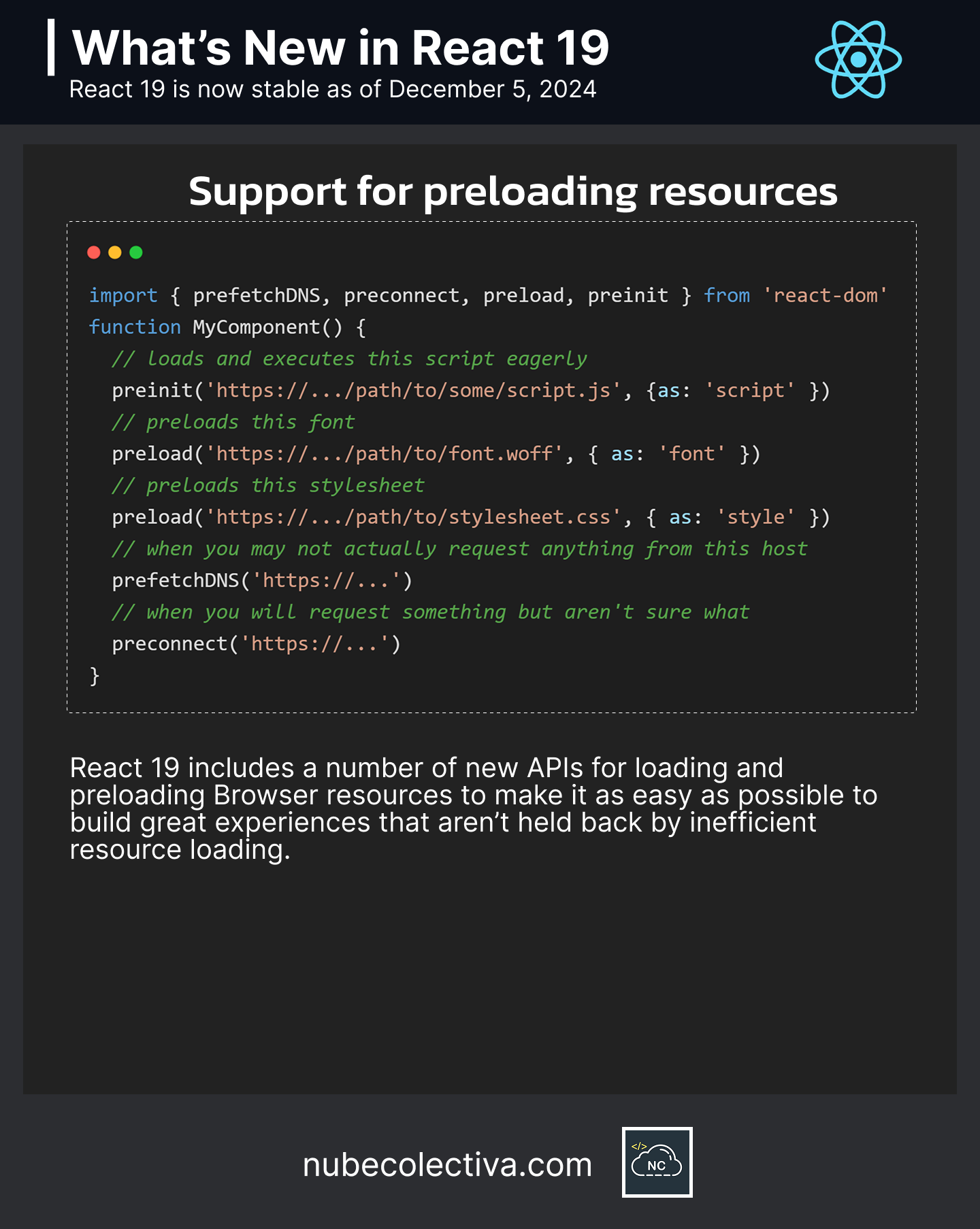
Task: Click the function MyComponent declaration
Action: click(228, 327)
